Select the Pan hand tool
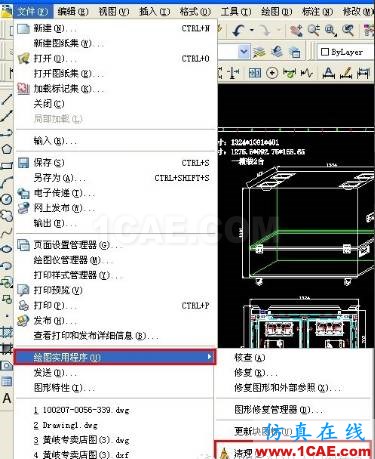Viewport: 375px width, 459px height. (x=296, y=30)
